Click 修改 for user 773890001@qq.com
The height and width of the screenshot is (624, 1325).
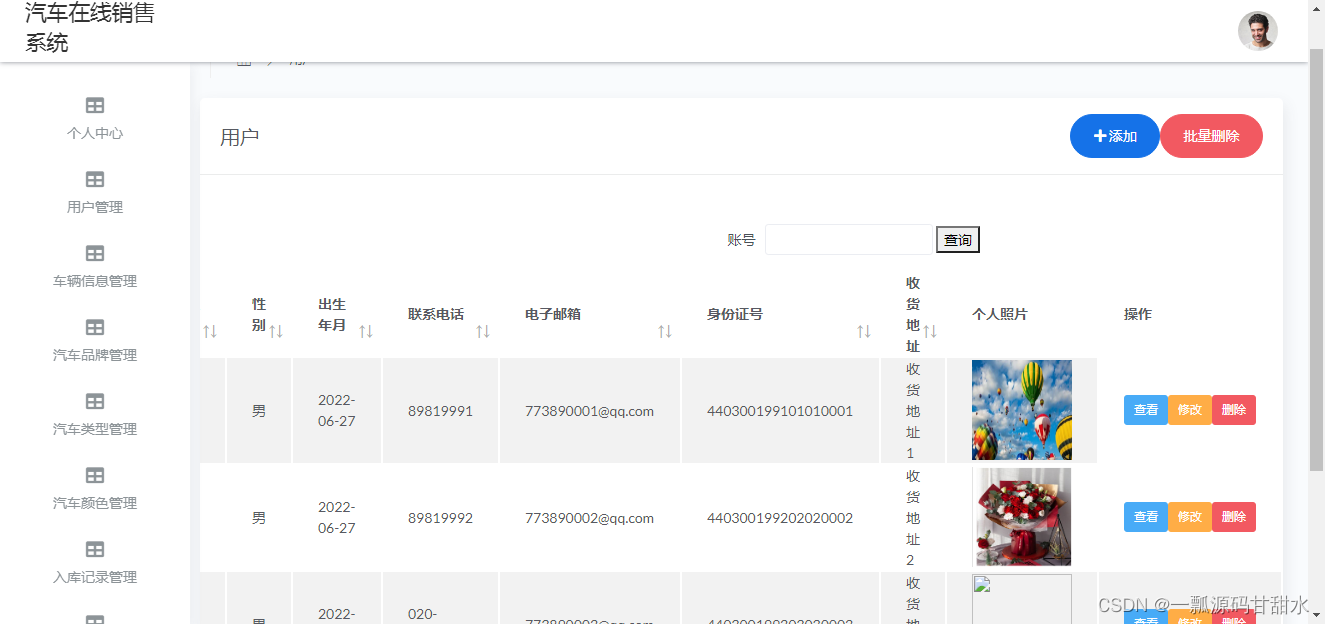pyautogui.click(x=1190, y=410)
